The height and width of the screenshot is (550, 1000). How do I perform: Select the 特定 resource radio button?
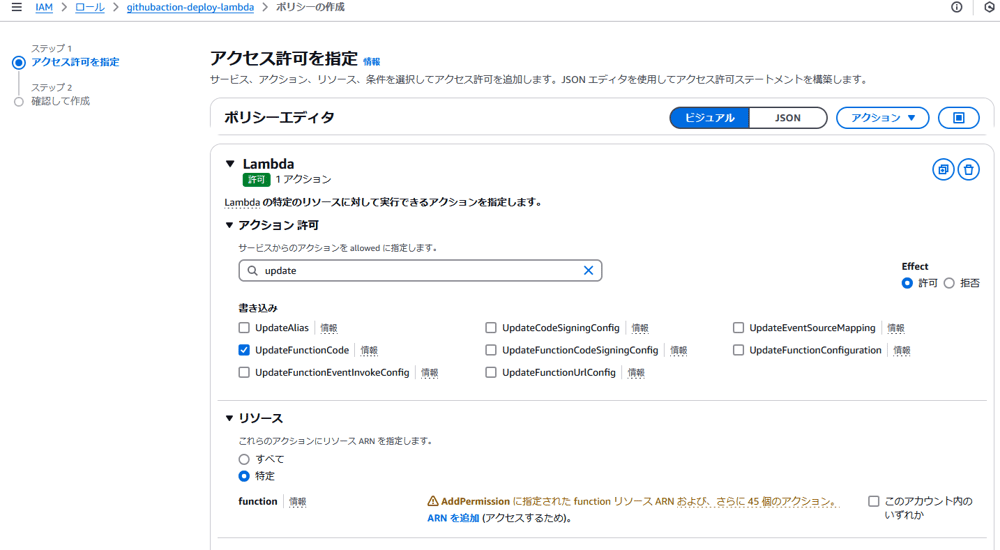point(244,477)
